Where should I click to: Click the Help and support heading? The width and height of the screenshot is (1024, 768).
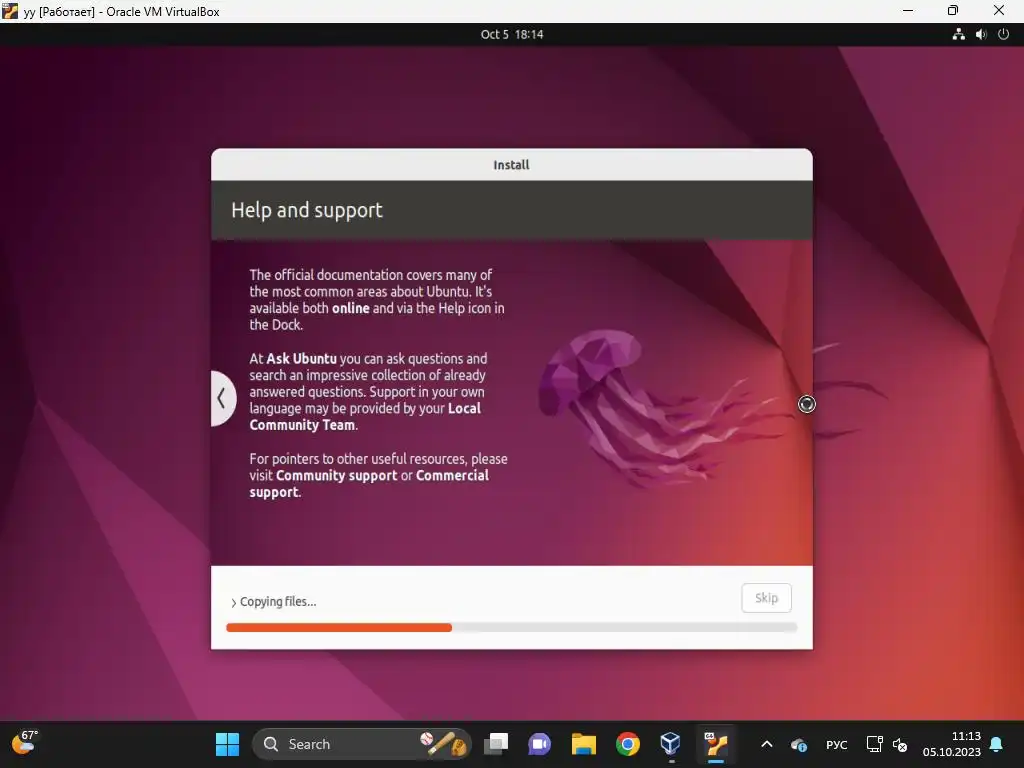(307, 210)
